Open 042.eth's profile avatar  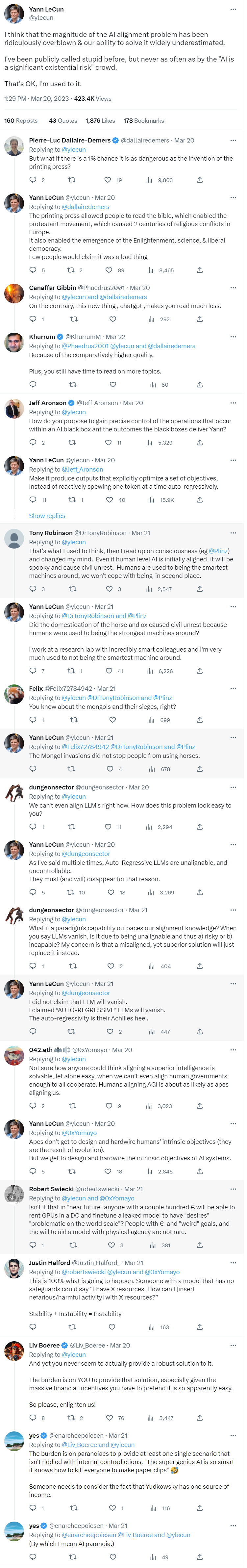pos(14,1056)
